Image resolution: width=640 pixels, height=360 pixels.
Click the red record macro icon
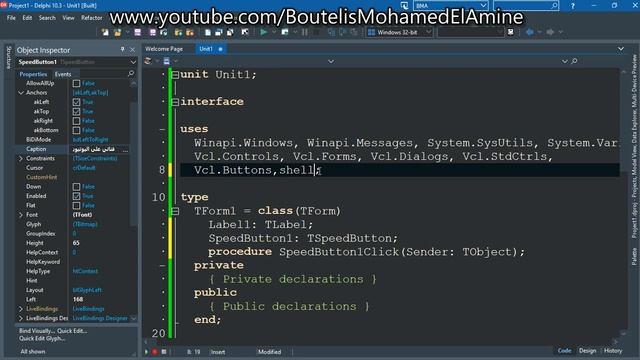pos(155,351)
